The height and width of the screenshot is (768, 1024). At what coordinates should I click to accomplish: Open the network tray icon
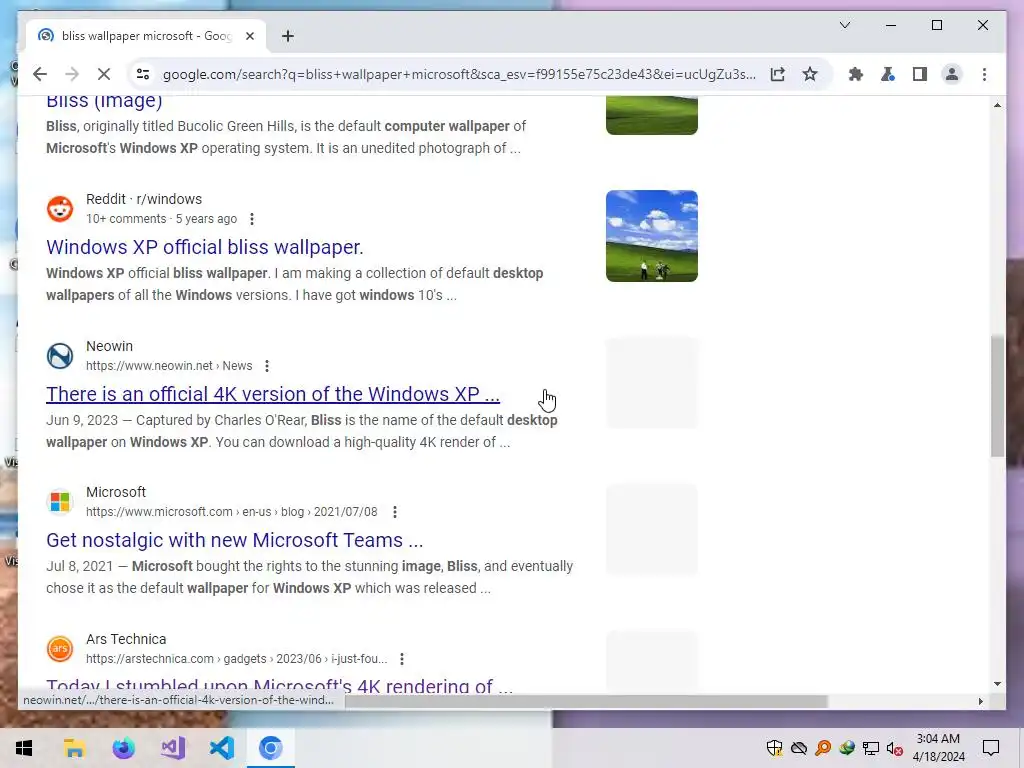(x=871, y=748)
